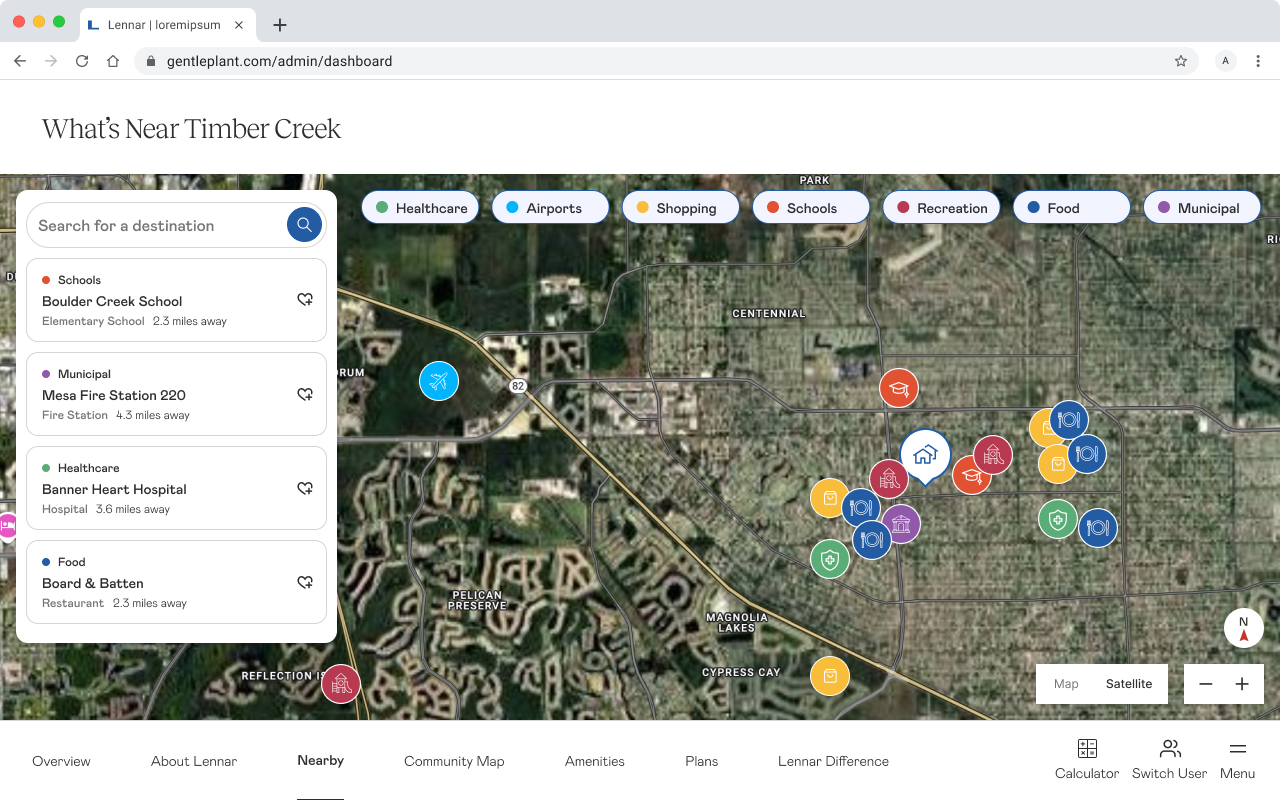Open the Lennar Difference tab
This screenshot has height=800, width=1280.
click(833, 761)
